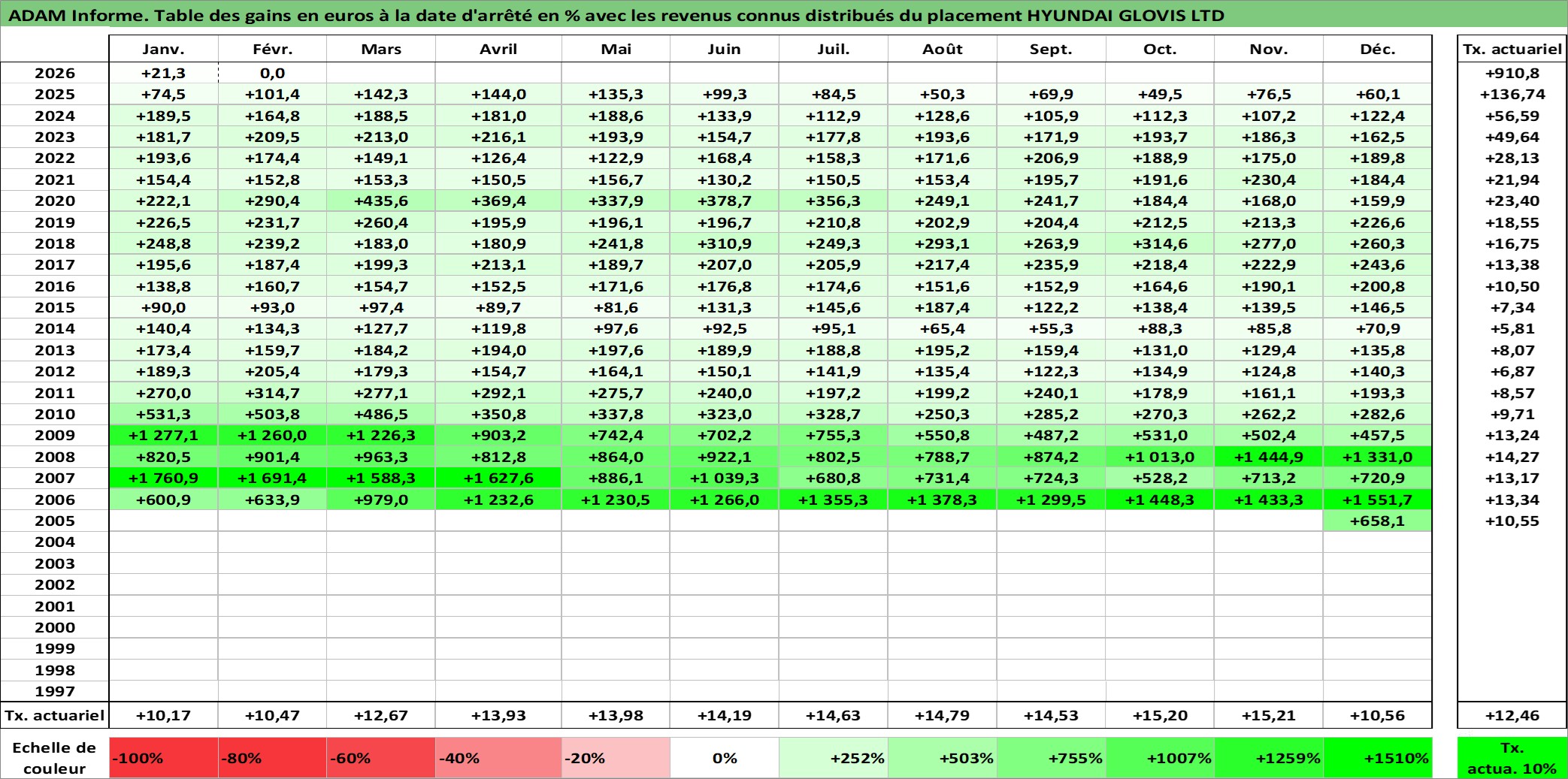1568x779 pixels.
Task: Click the 1997 year row label
Action: pyautogui.click(x=55, y=691)
